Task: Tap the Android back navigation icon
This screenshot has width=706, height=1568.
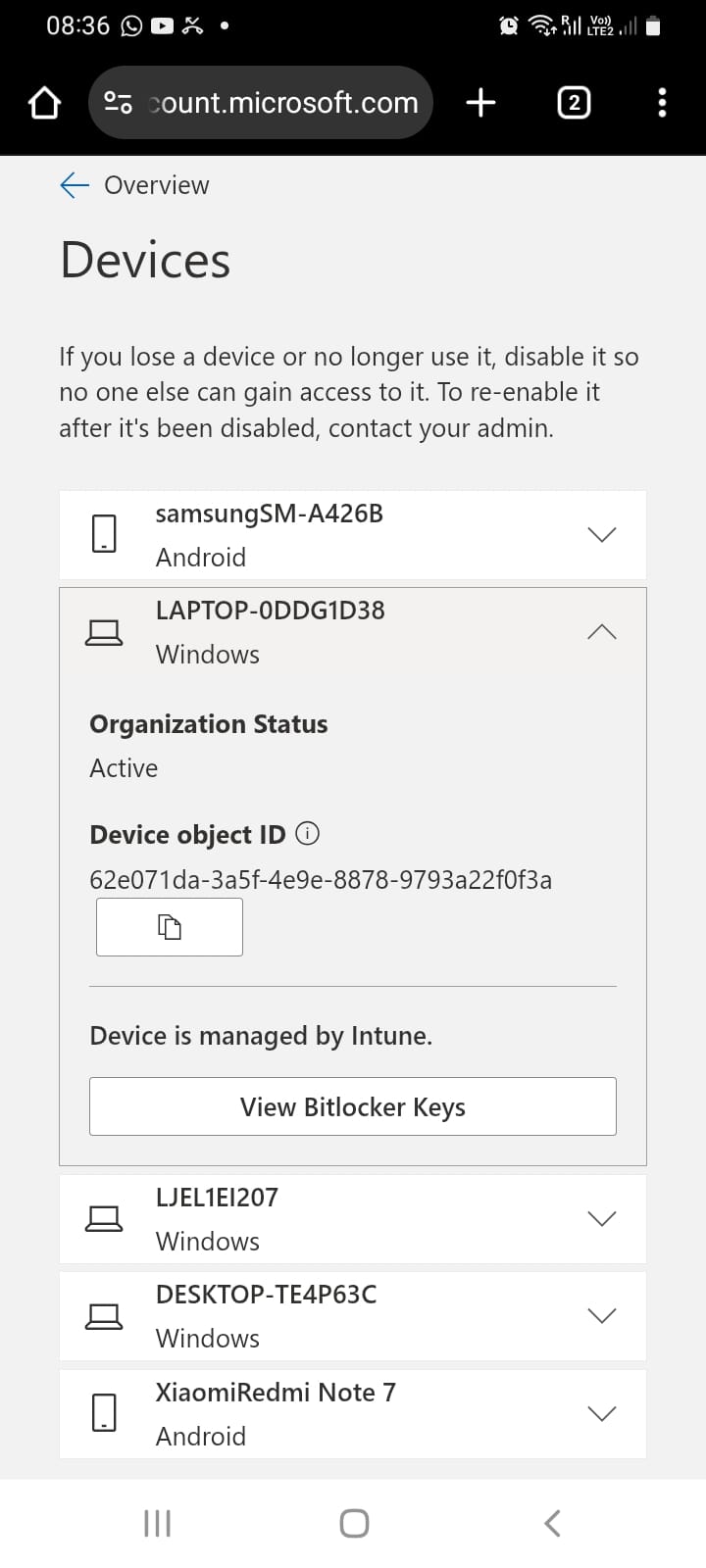Action: (x=552, y=1523)
